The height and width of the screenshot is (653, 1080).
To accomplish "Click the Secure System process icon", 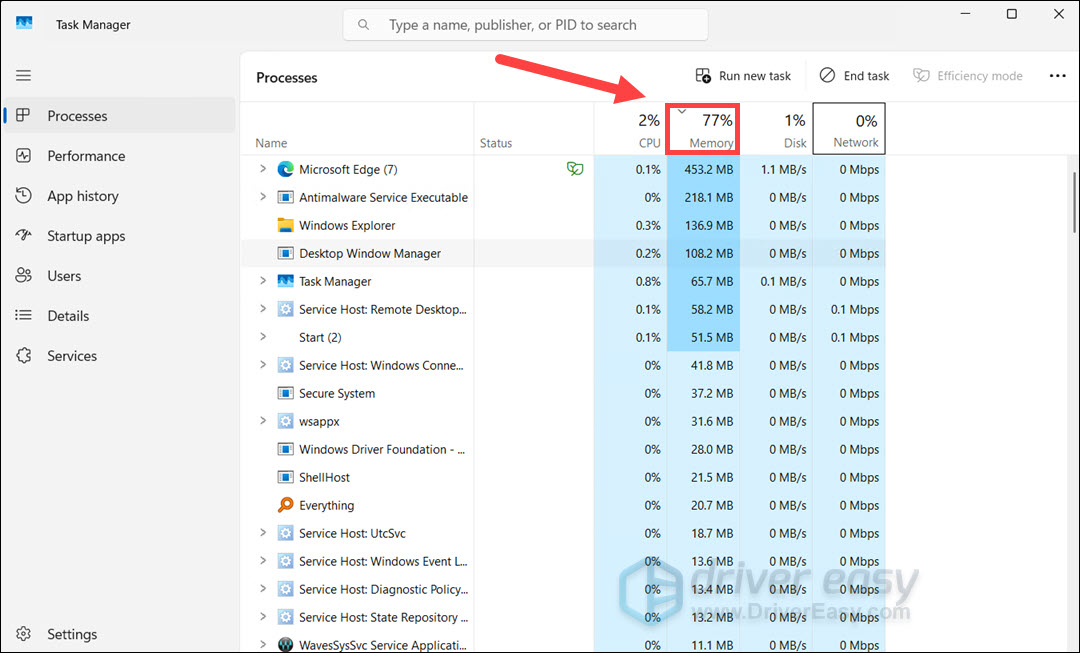I will coord(285,393).
